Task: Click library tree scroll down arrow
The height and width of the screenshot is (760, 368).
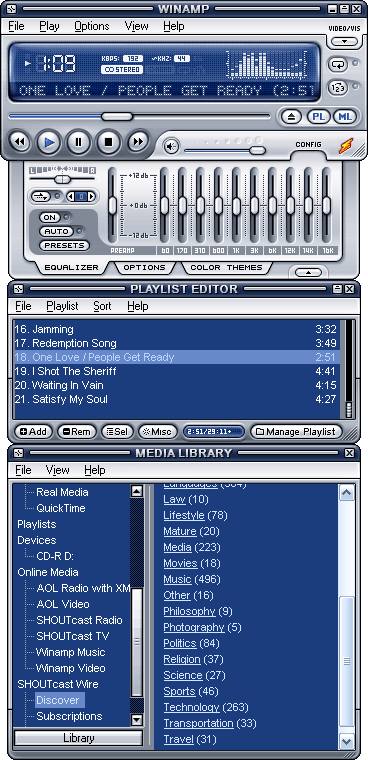Action: (137, 719)
